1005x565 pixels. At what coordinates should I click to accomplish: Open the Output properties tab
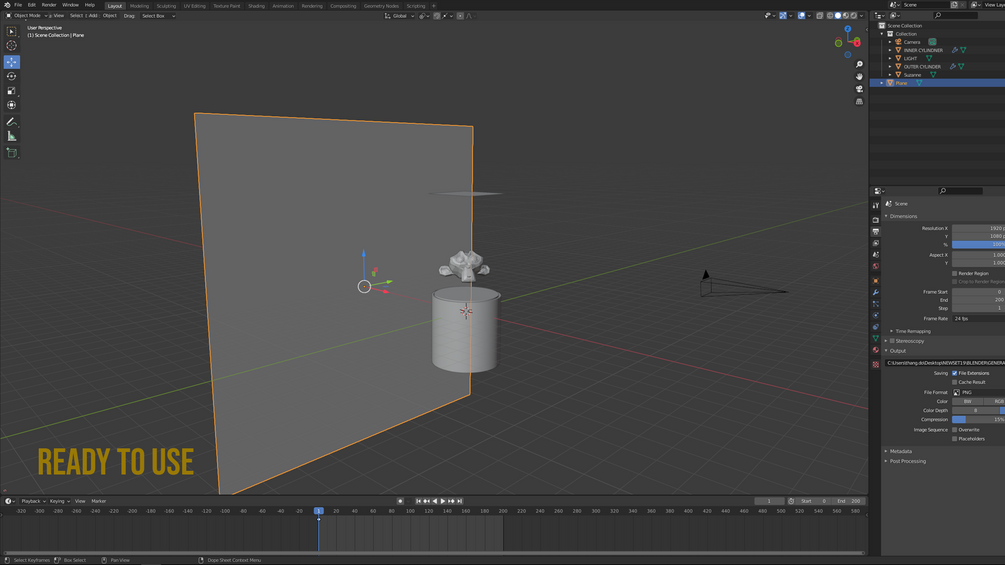876,232
